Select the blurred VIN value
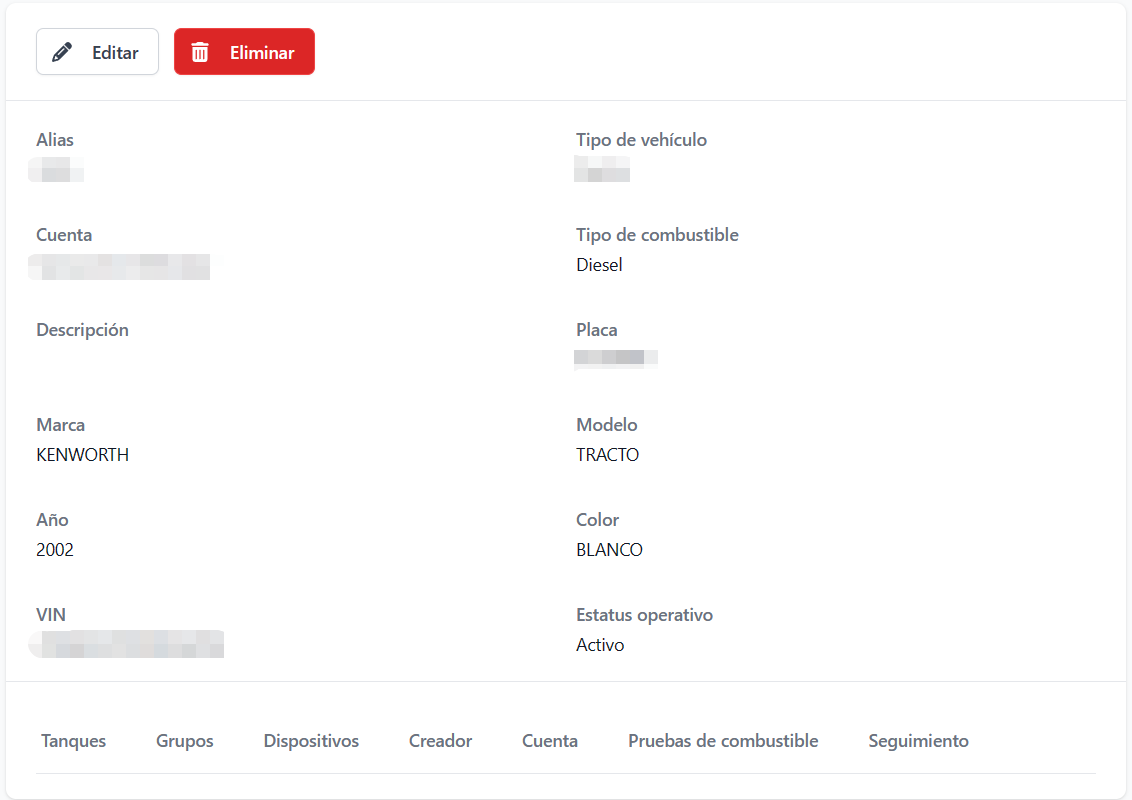The width and height of the screenshot is (1132, 800). [126, 644]
